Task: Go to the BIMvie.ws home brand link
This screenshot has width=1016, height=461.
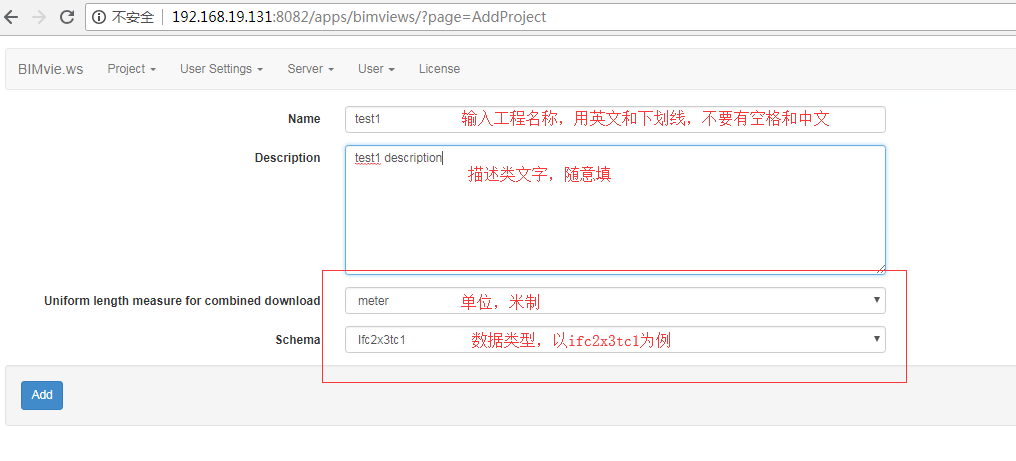Action: [50, 69]
